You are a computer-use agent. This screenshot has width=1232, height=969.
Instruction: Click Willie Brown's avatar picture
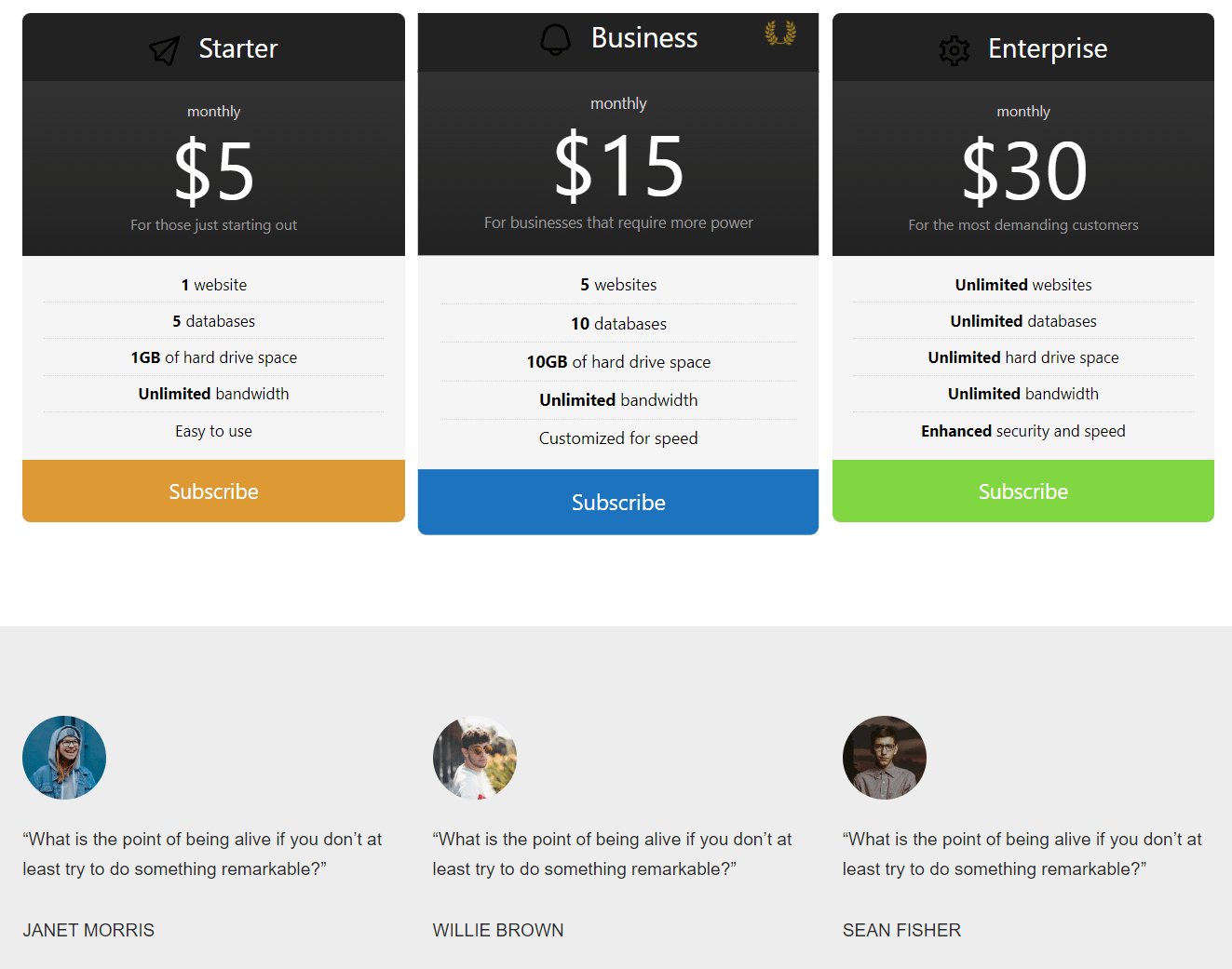coord(474,757)
